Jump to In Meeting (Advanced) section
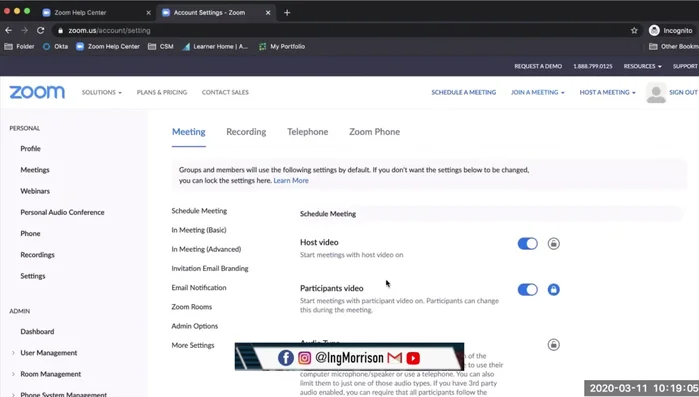This screenshot has width=699, height=397. [206, 249]
